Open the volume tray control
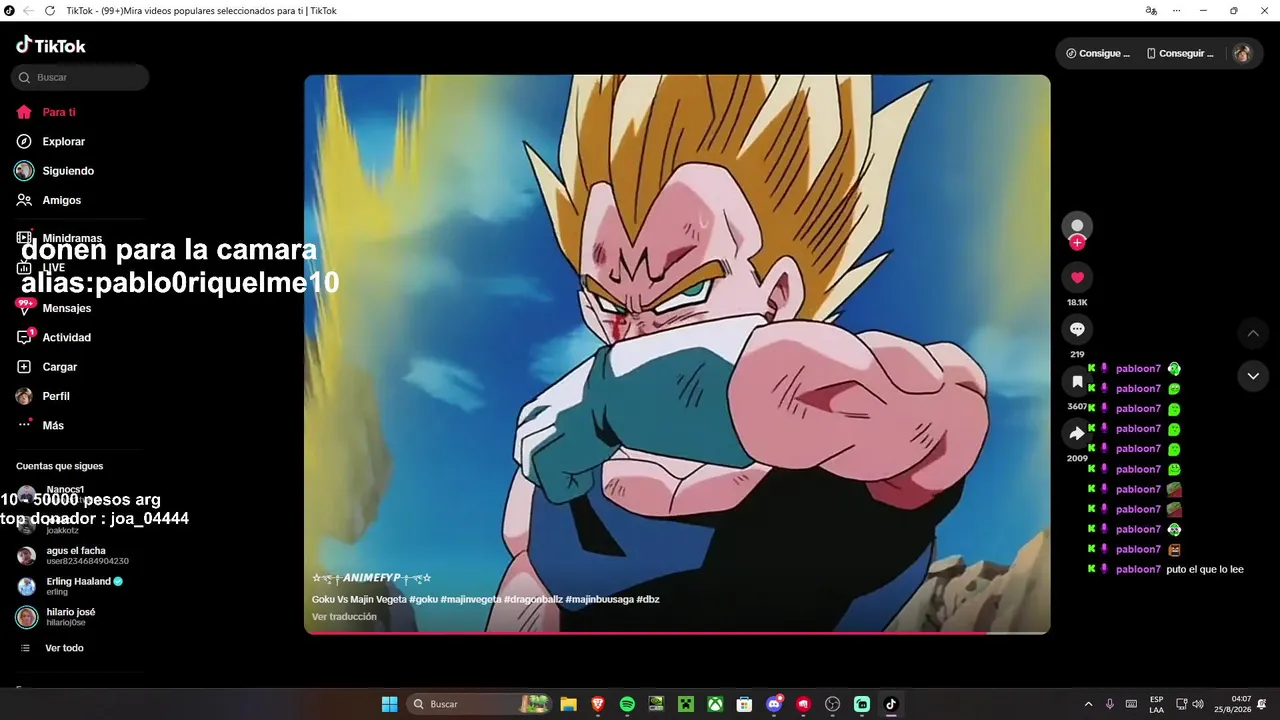Image resolution: width=1280 pixels, height=720 pixels. point(1198,704)
